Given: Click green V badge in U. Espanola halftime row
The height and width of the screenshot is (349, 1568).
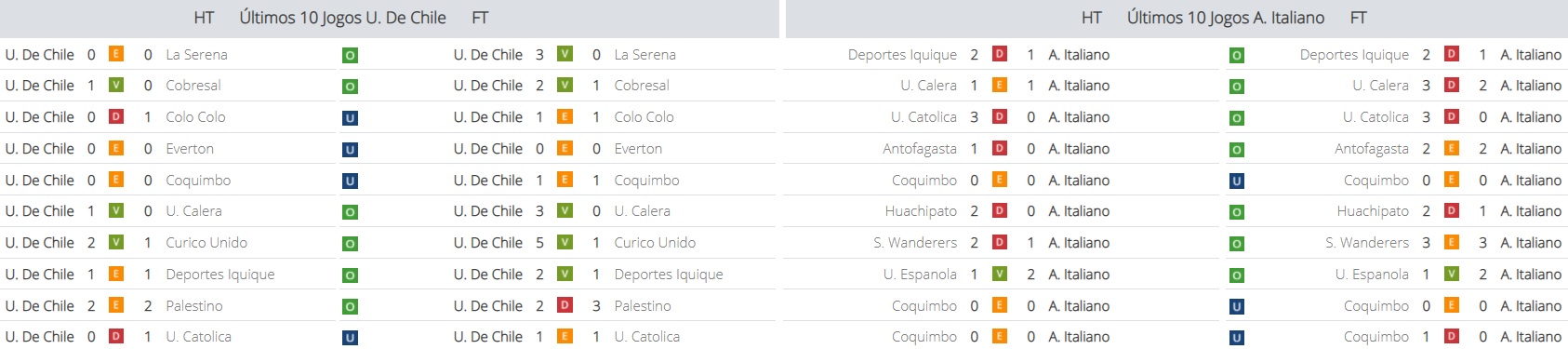Looking at the screenshot, I should point(1000,274).
